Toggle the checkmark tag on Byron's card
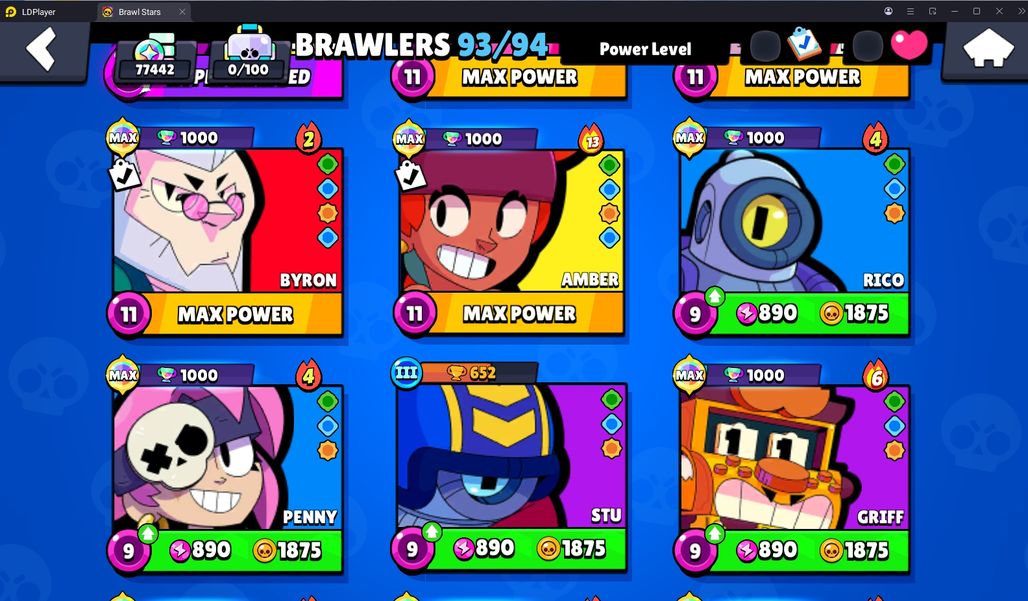 (x=124, y=174)
